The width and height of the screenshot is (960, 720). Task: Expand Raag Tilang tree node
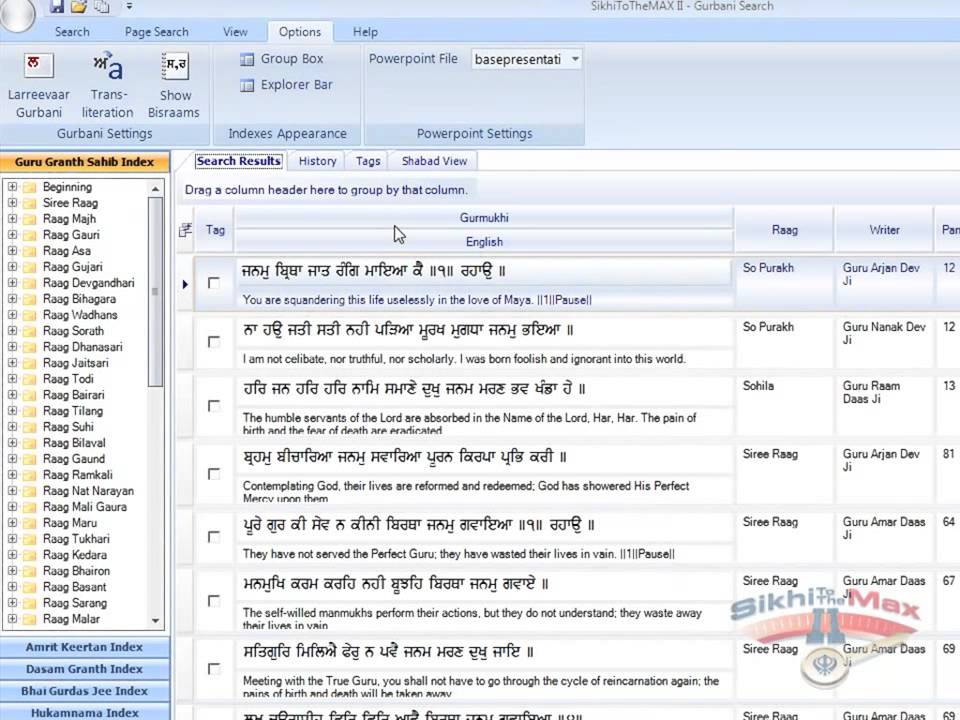[12, 411]
